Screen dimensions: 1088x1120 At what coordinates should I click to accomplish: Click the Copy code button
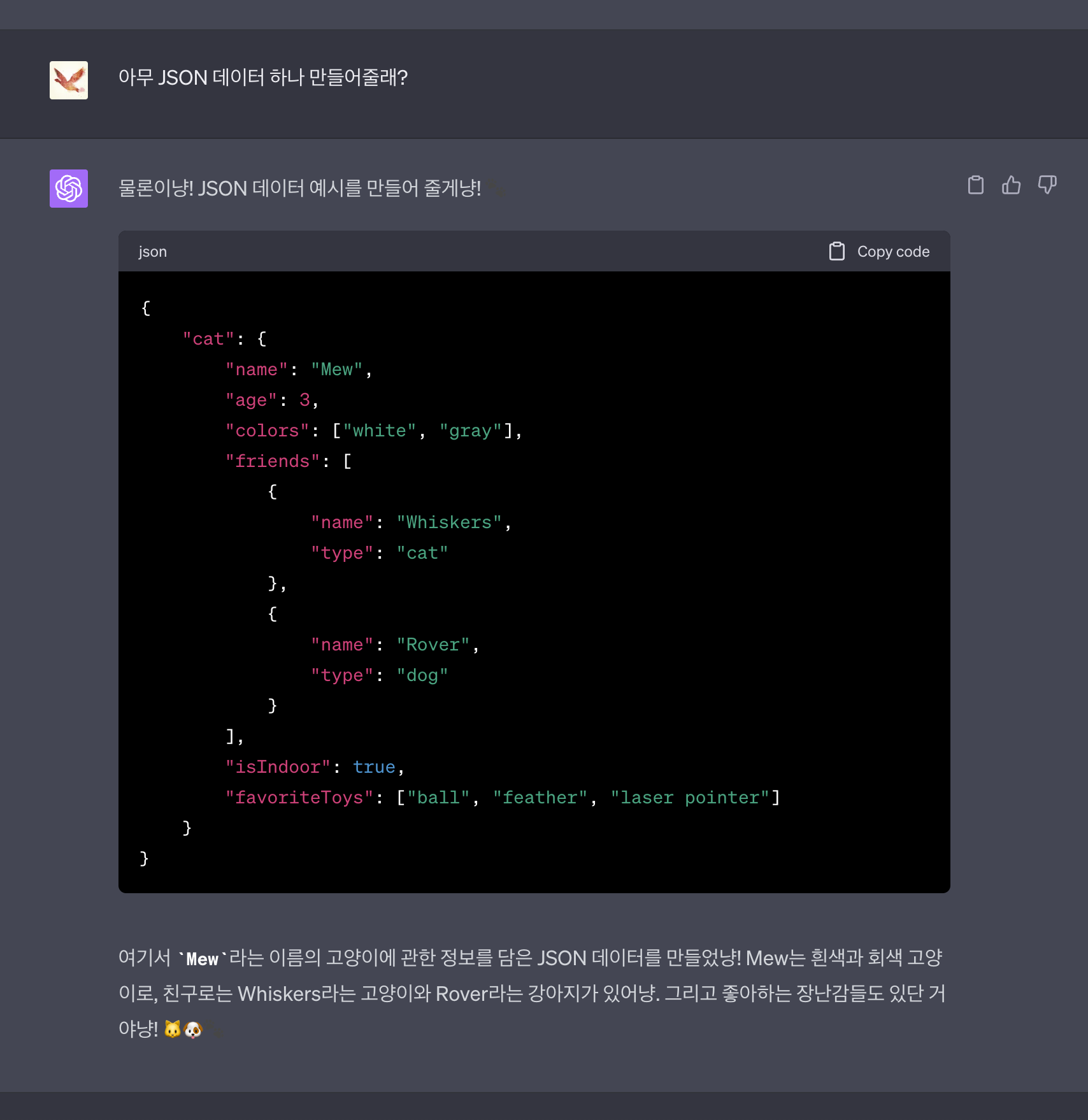pyautogui.click(x=880, y=252)
